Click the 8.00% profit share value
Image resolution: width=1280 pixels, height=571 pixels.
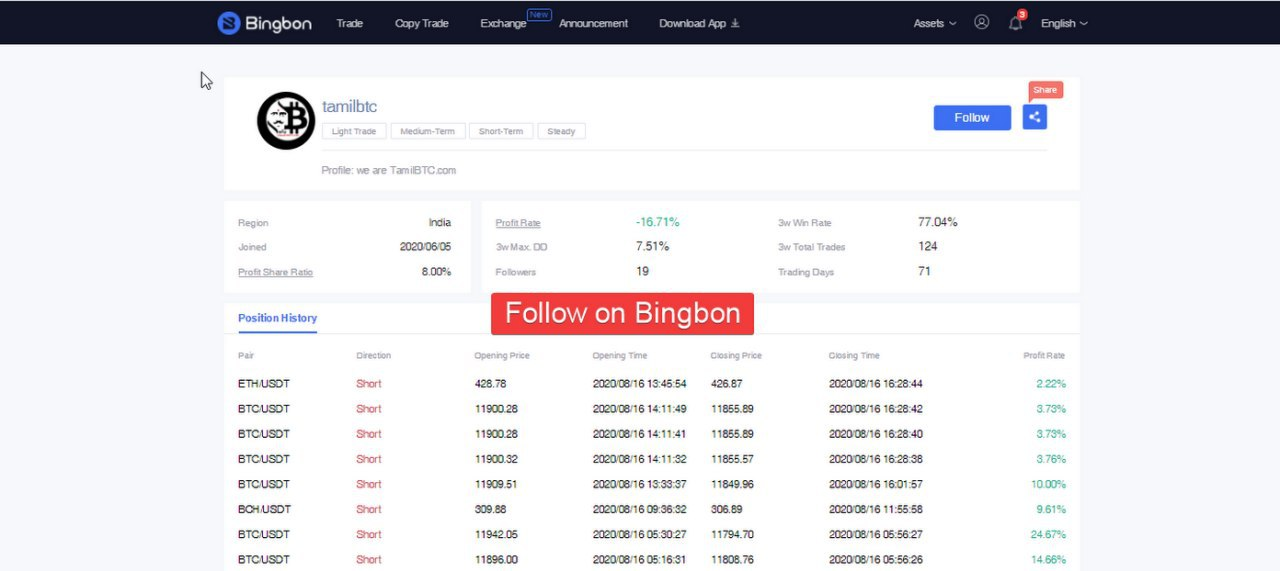(436, 271)
